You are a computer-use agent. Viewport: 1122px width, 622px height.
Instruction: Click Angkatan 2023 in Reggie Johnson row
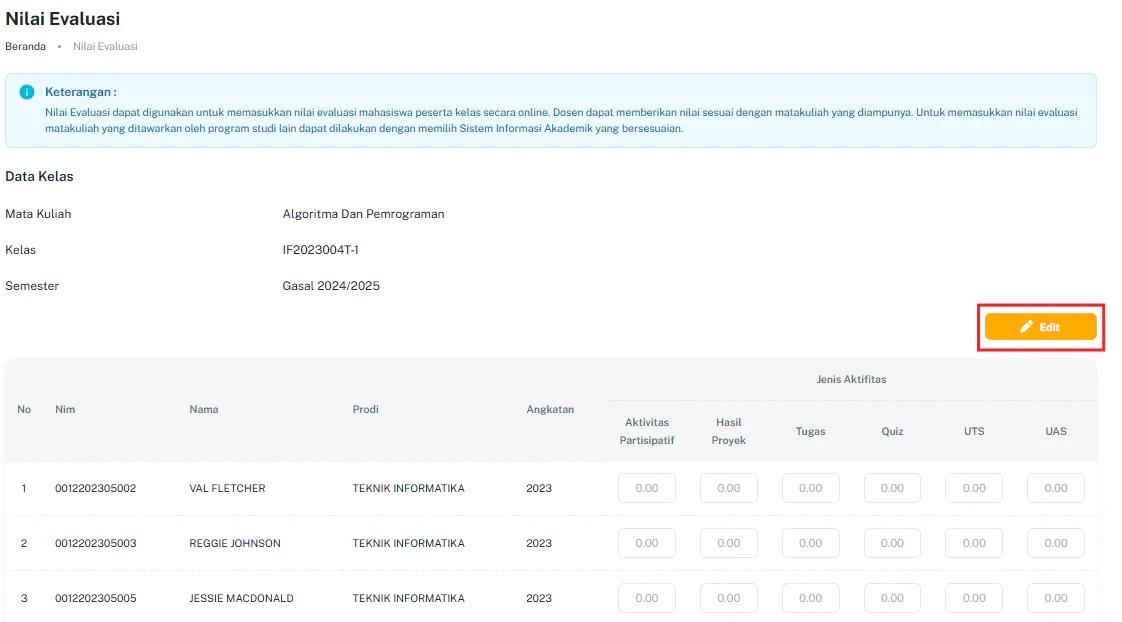click(539, 543)
